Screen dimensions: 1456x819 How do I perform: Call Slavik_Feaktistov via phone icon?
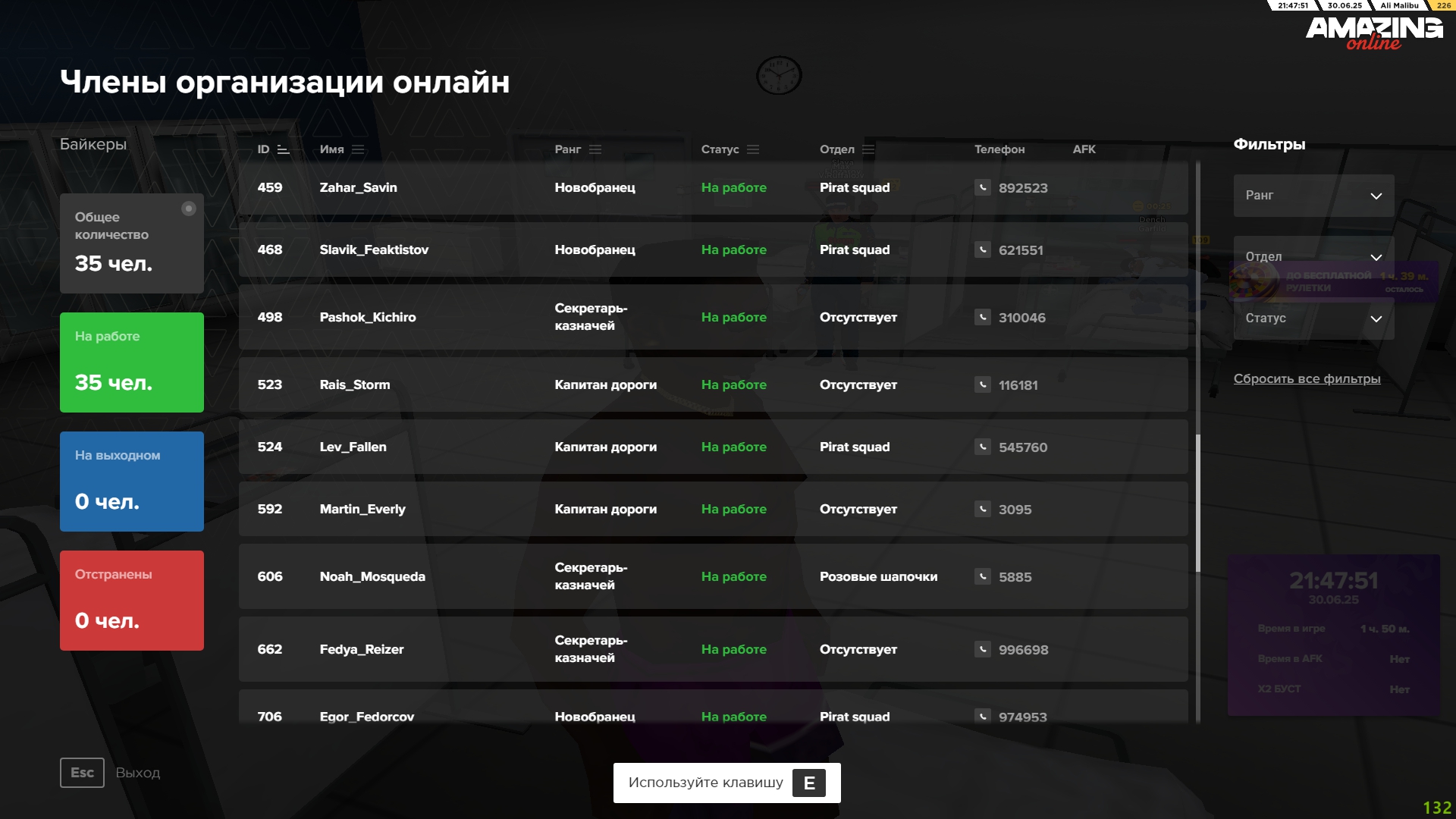tap(982, 249)
